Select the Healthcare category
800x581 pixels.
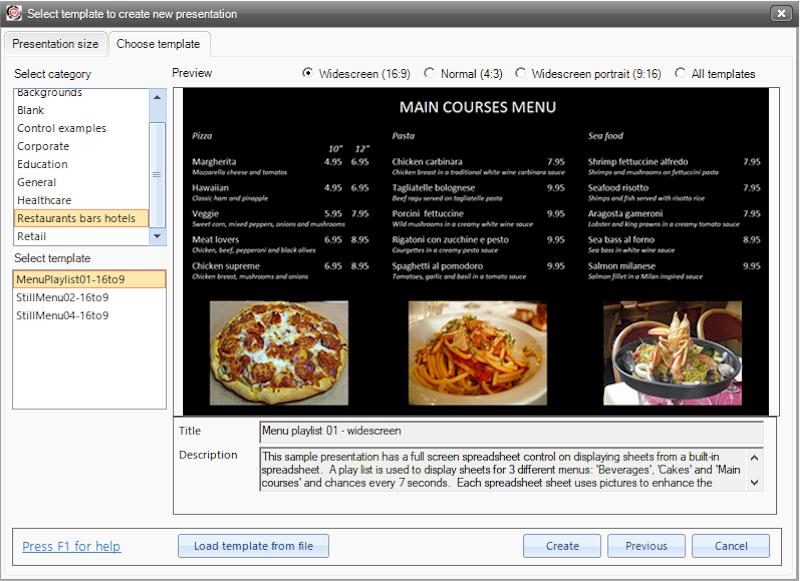pyautogui.click(x=44, y=200)
